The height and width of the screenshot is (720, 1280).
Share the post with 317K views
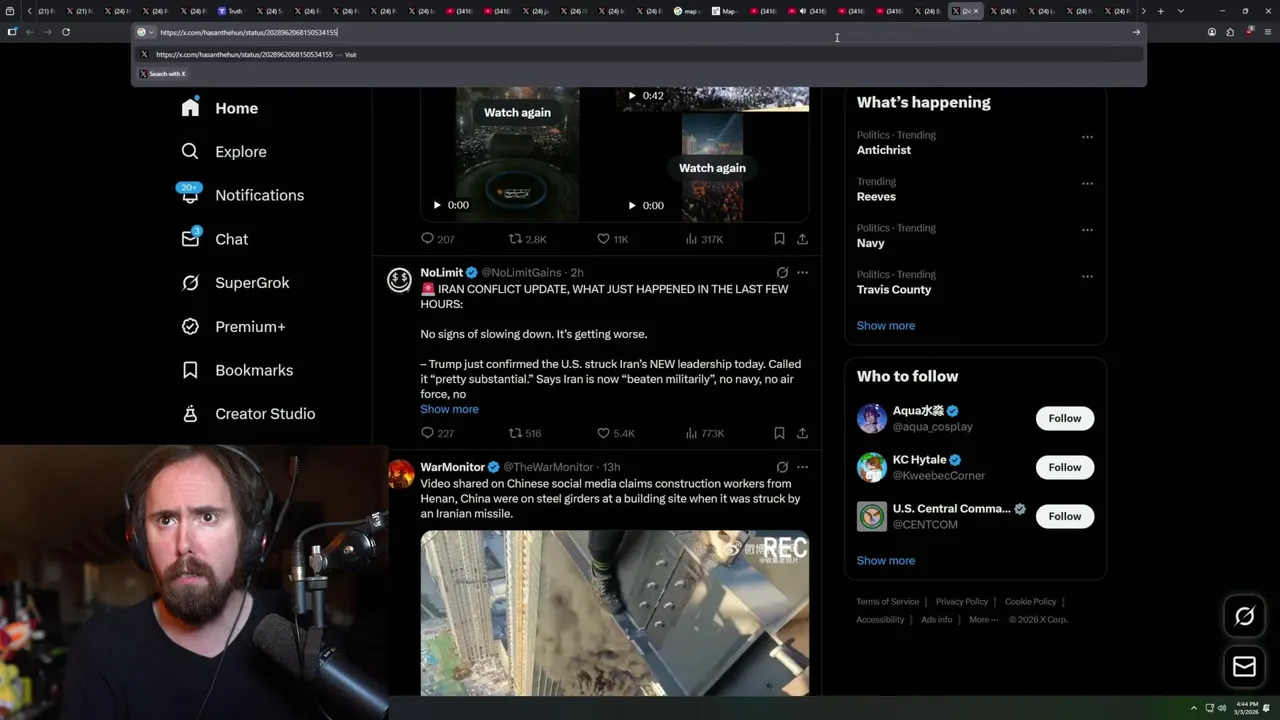pyautogui.click(x=802, y=239)
